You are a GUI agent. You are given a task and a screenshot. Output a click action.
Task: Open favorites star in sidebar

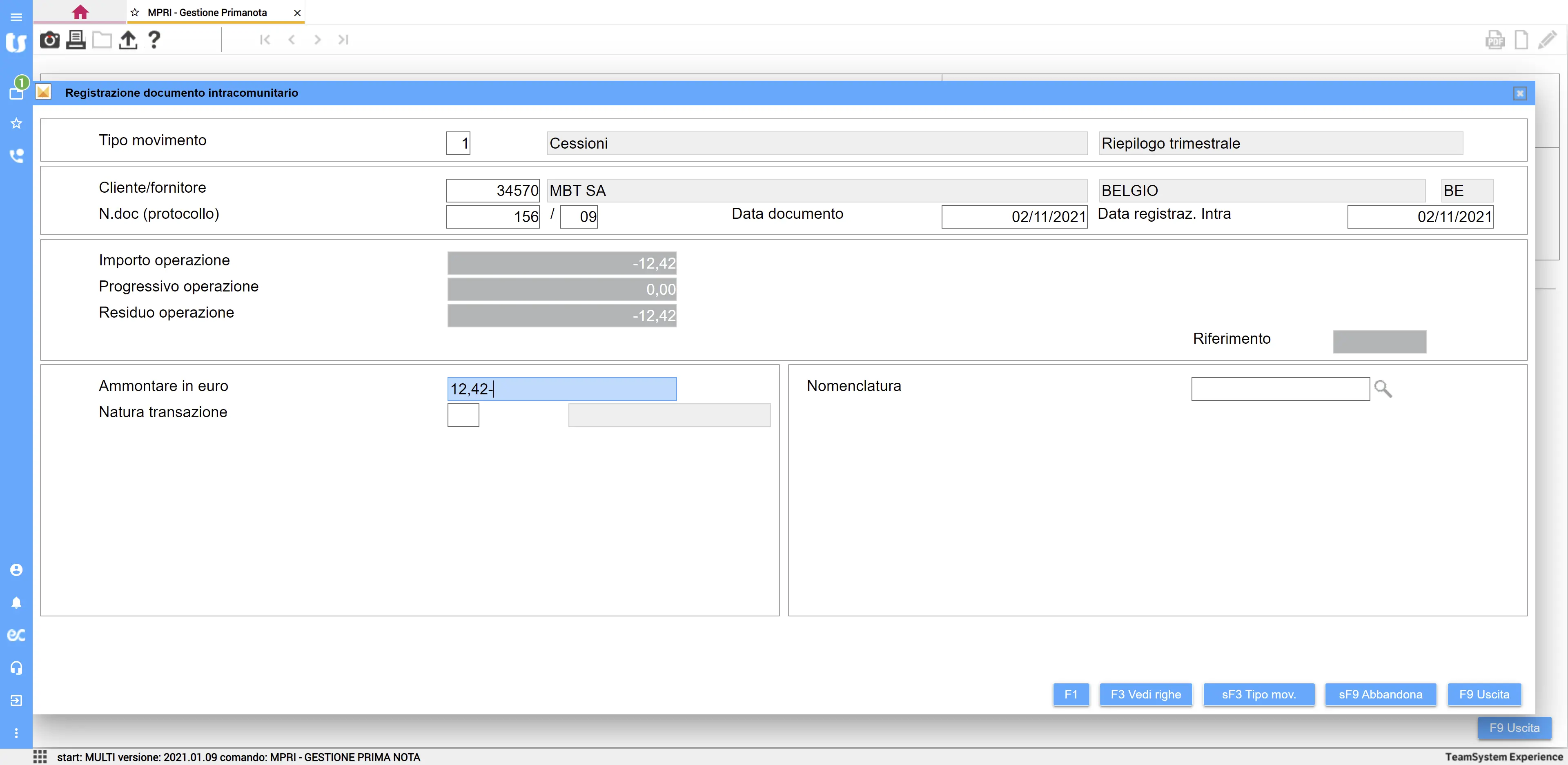(16, 124)
